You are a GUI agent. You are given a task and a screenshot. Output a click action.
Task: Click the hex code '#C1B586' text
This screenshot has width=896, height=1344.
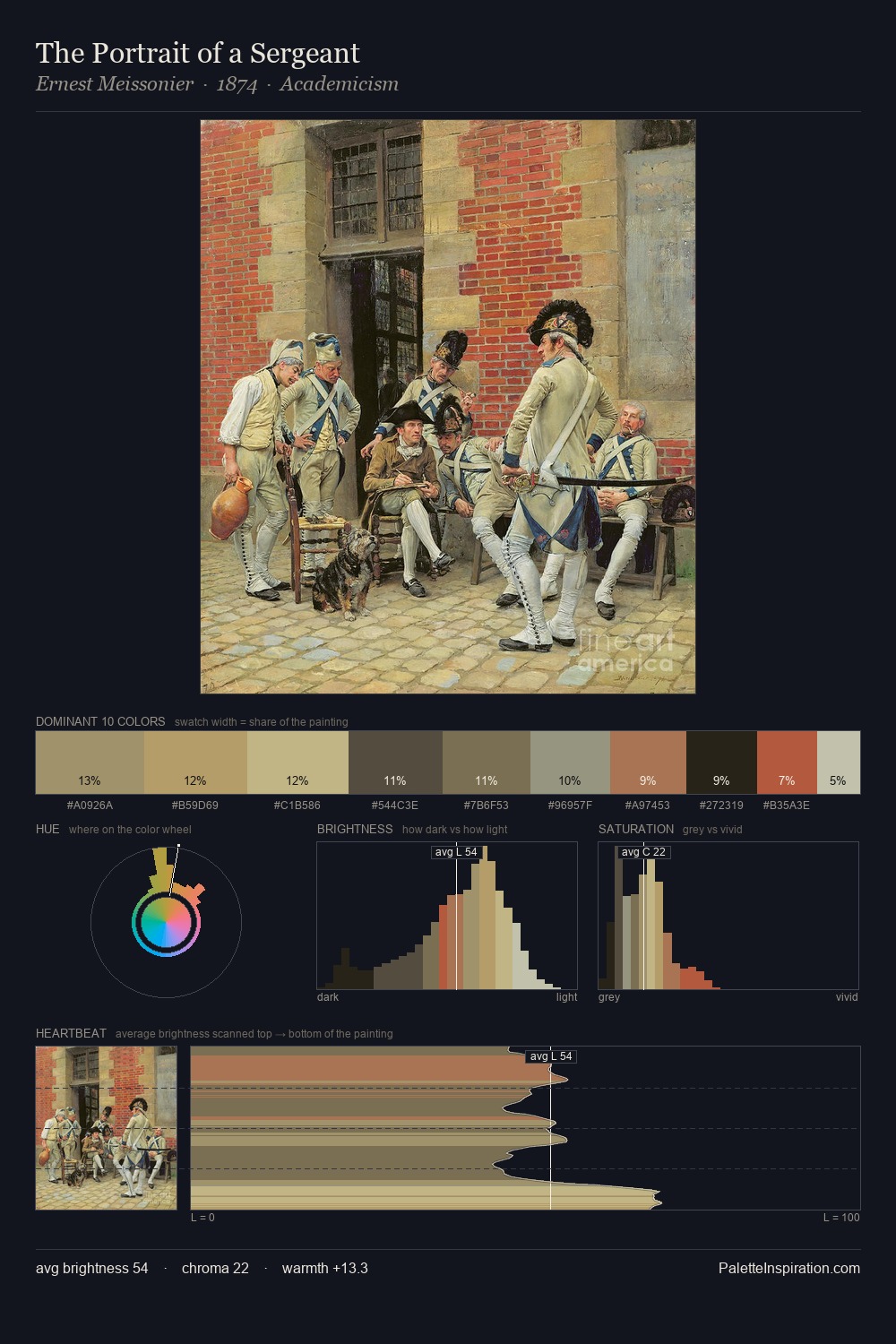297,806
